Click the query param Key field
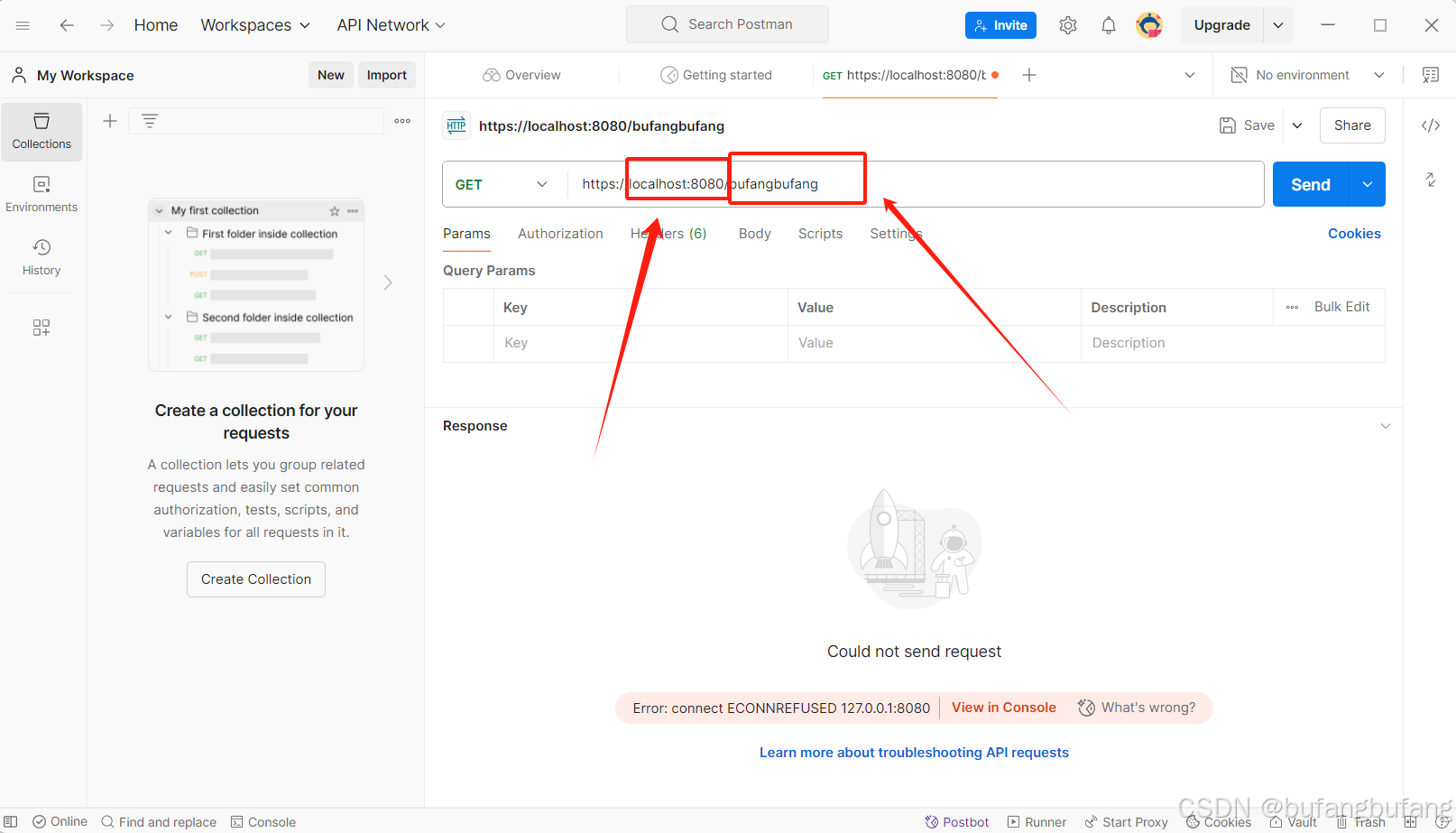The height and width of the screenshot is (833, 1456). coord(640,343)
